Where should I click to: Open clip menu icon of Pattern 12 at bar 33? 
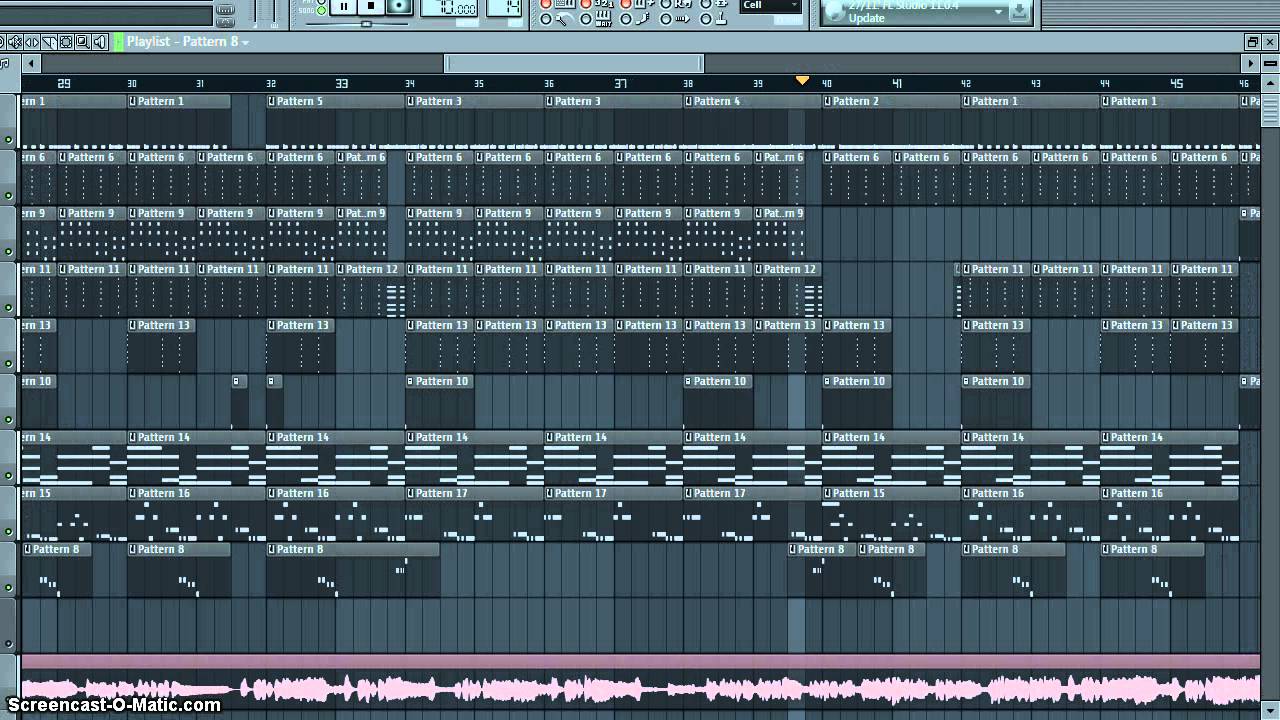[x=342, y=269]
